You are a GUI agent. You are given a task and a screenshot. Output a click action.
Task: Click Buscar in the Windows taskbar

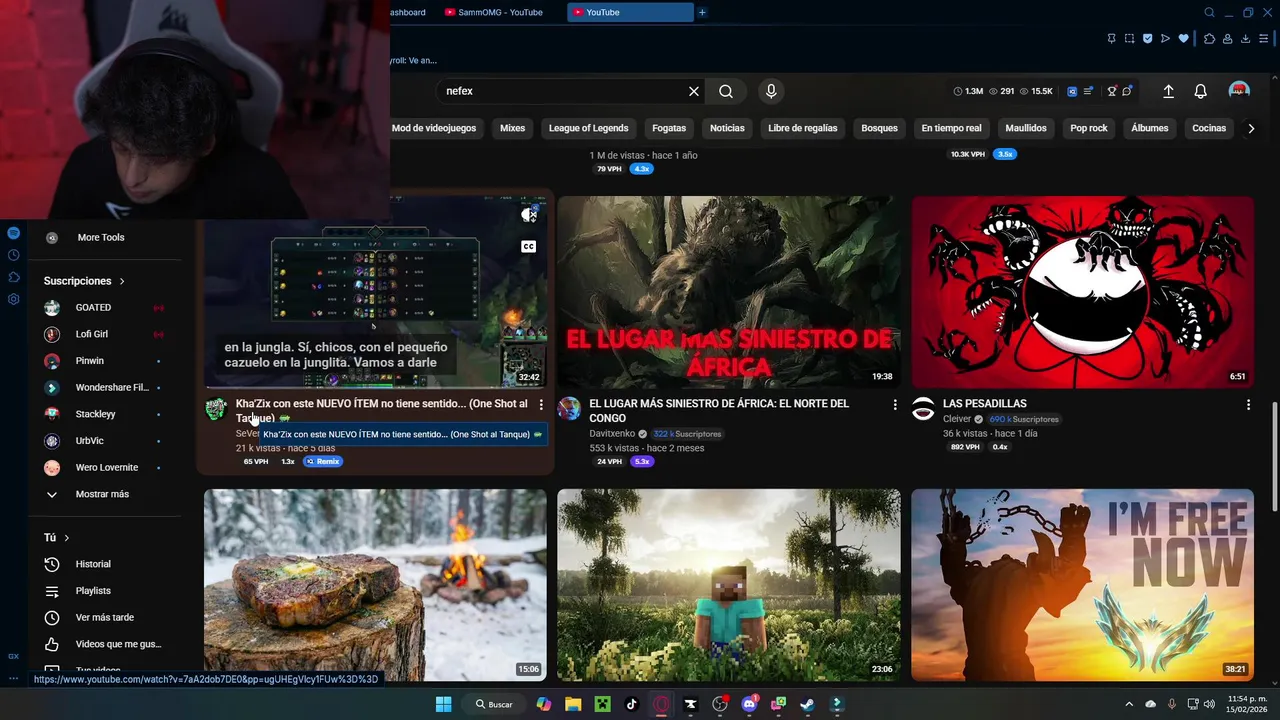493,704
